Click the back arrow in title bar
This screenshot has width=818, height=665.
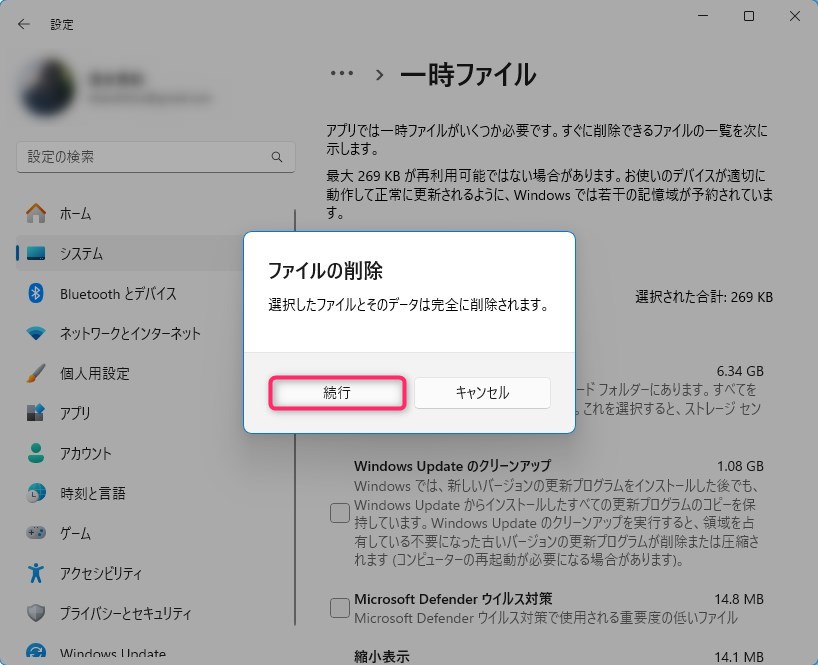tap(23, 24)
